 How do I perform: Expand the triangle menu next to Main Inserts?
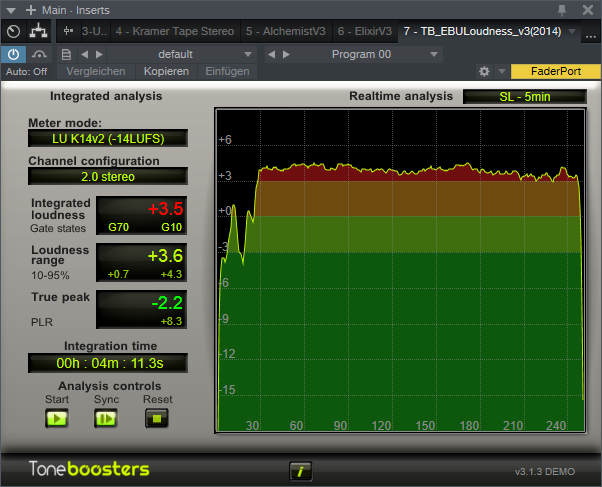(11, 10)
